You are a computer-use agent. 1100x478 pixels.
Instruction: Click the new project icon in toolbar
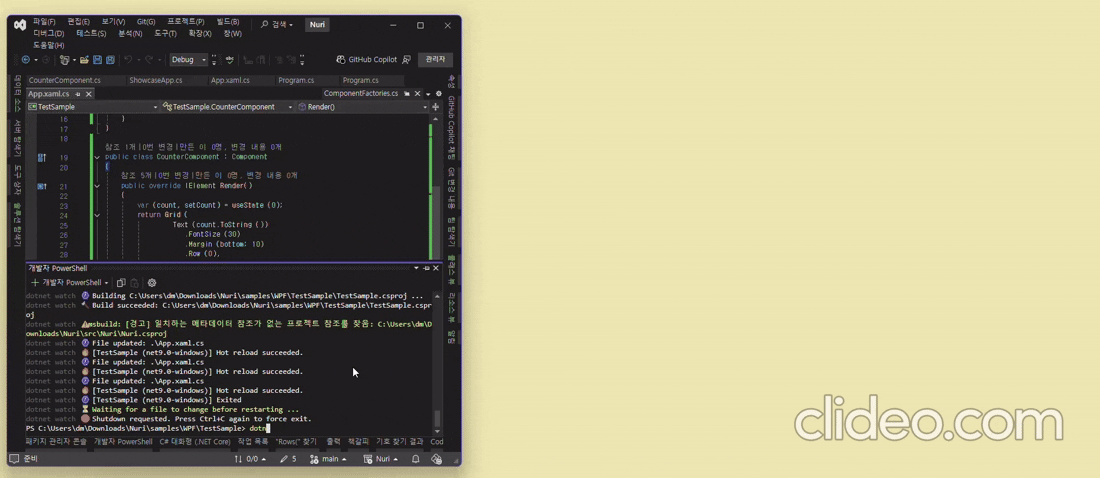click(x=65, y=60)
